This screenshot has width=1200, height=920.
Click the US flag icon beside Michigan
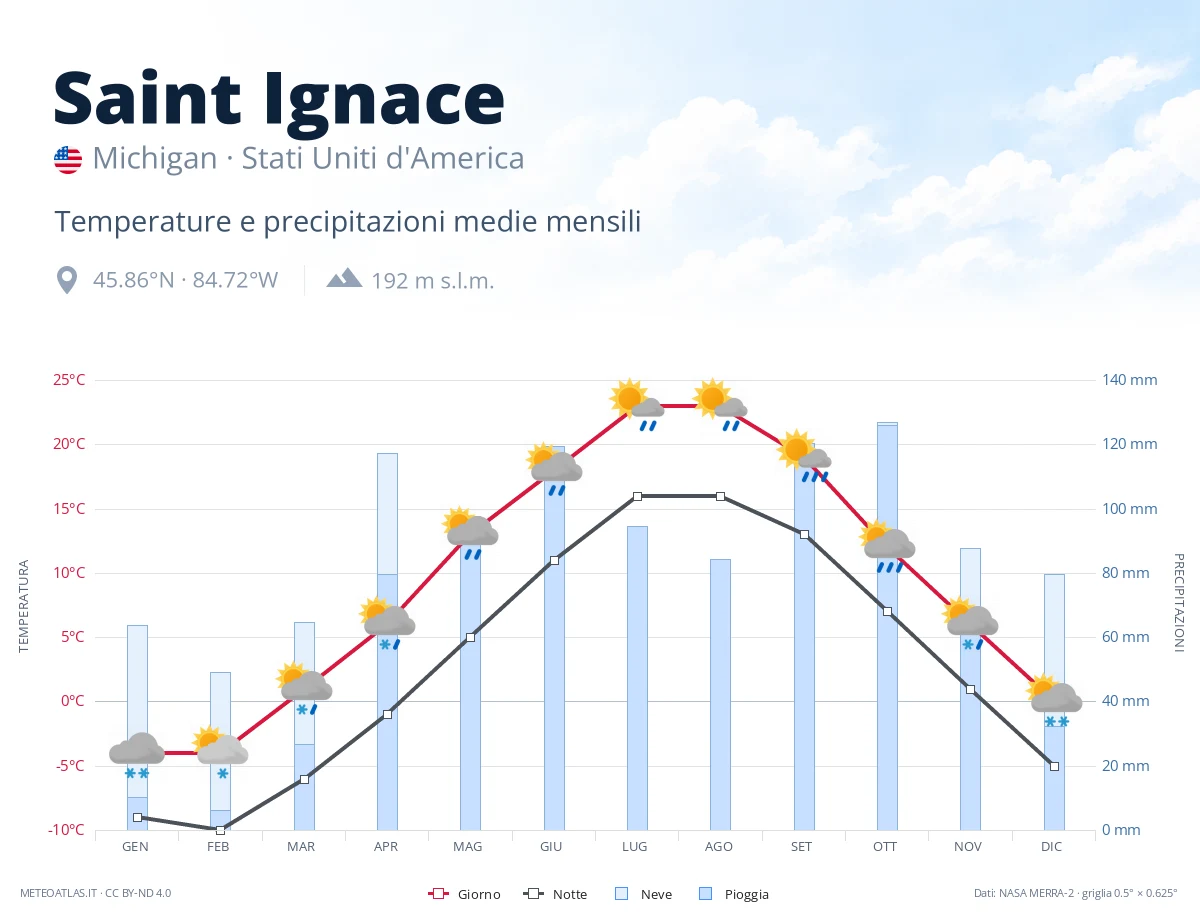pyautogui.click(x=68, y=160)
